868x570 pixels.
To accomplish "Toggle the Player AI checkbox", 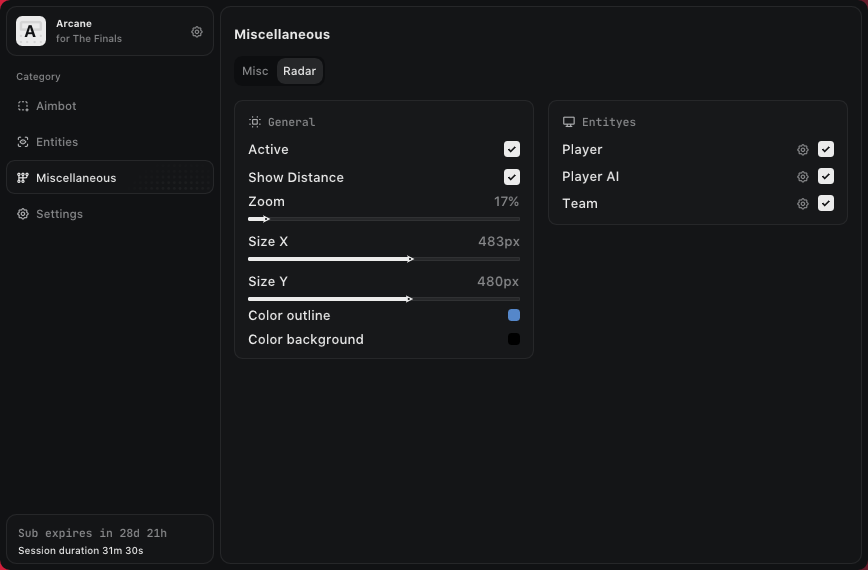I will 826,176.
